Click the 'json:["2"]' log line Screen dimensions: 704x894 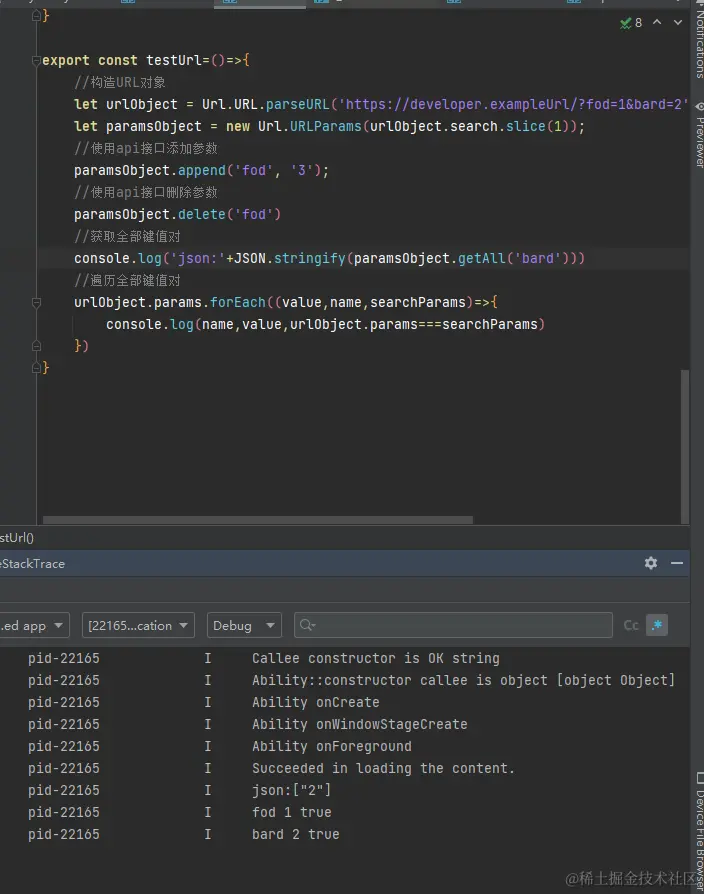(291, 790)
